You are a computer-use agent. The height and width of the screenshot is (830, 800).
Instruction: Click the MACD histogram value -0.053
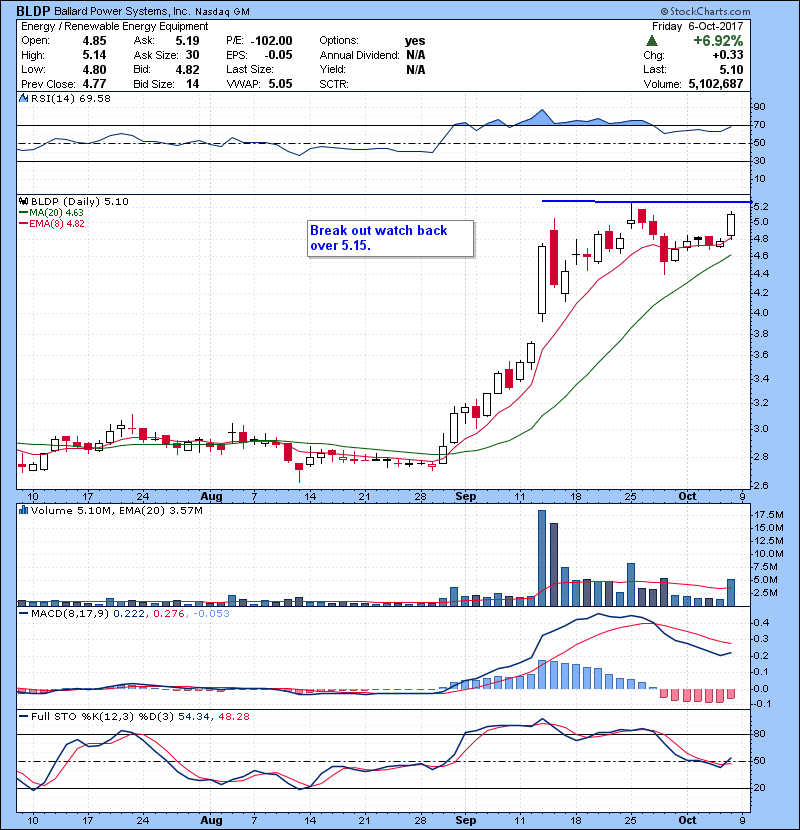click(211, 614)
